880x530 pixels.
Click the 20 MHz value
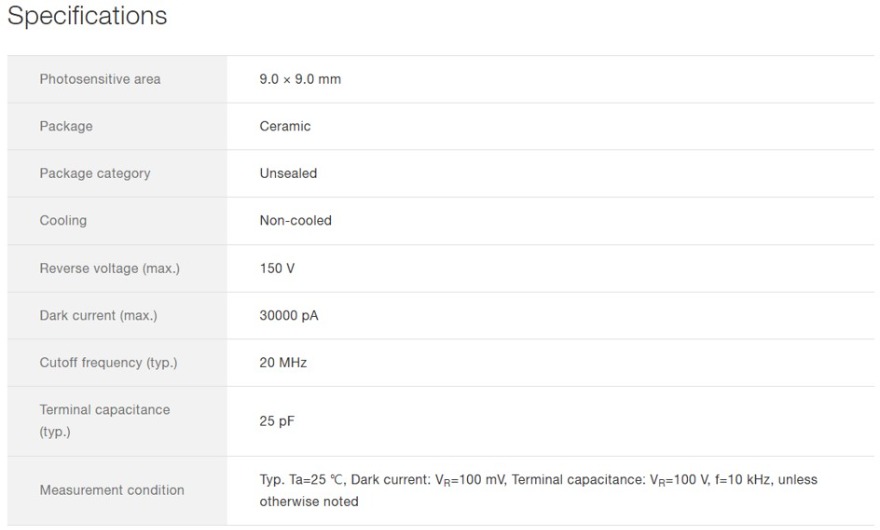(x=283, y=363)
